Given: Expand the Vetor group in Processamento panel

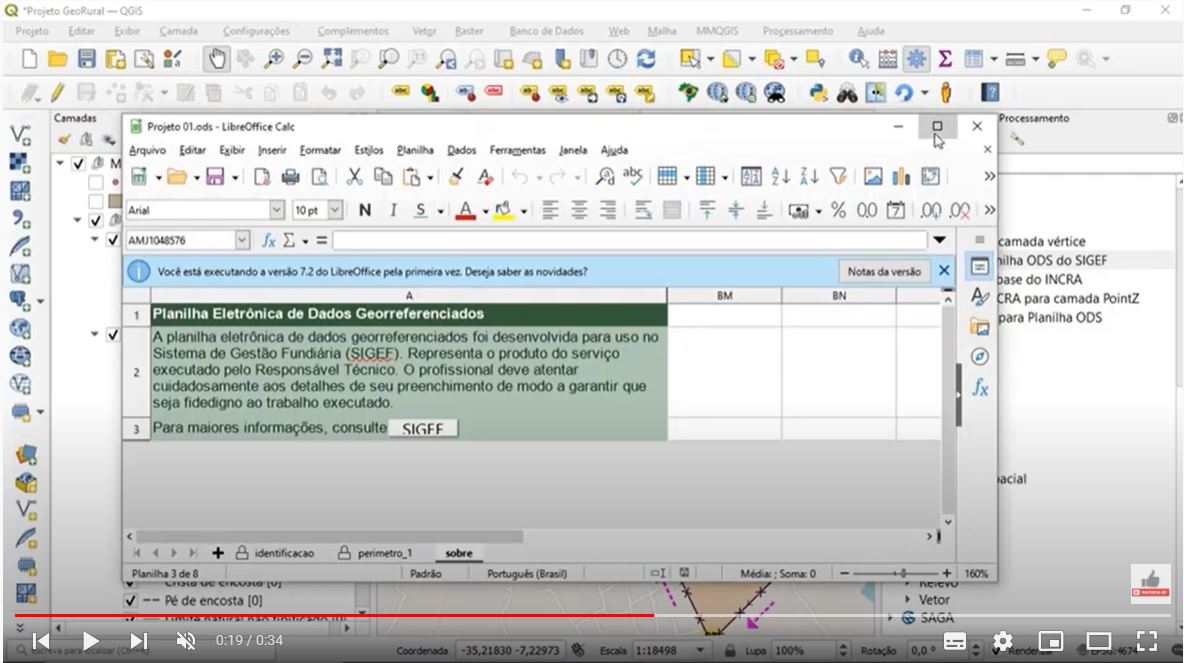Looking at the screenshot, I should (x=908, y=600).
